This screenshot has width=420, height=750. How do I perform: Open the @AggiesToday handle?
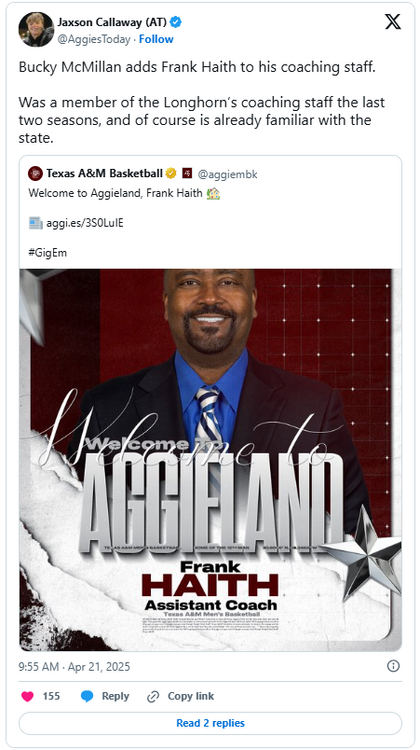94,39
